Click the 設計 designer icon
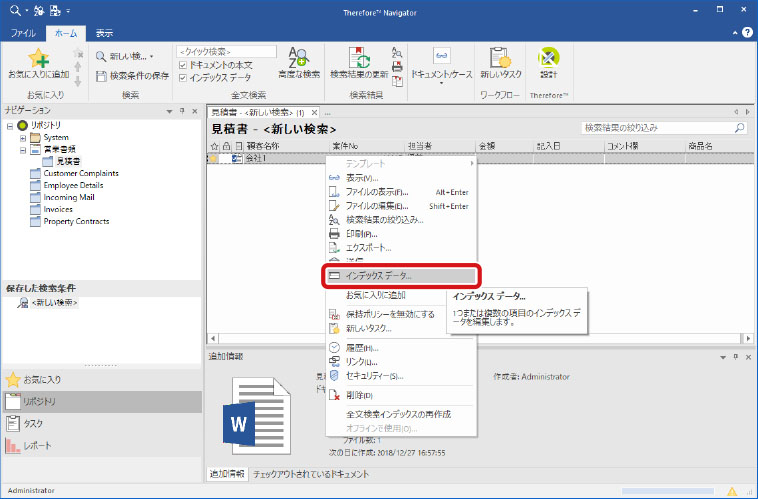This screenshot has height=499, width=758. [549, 58]
